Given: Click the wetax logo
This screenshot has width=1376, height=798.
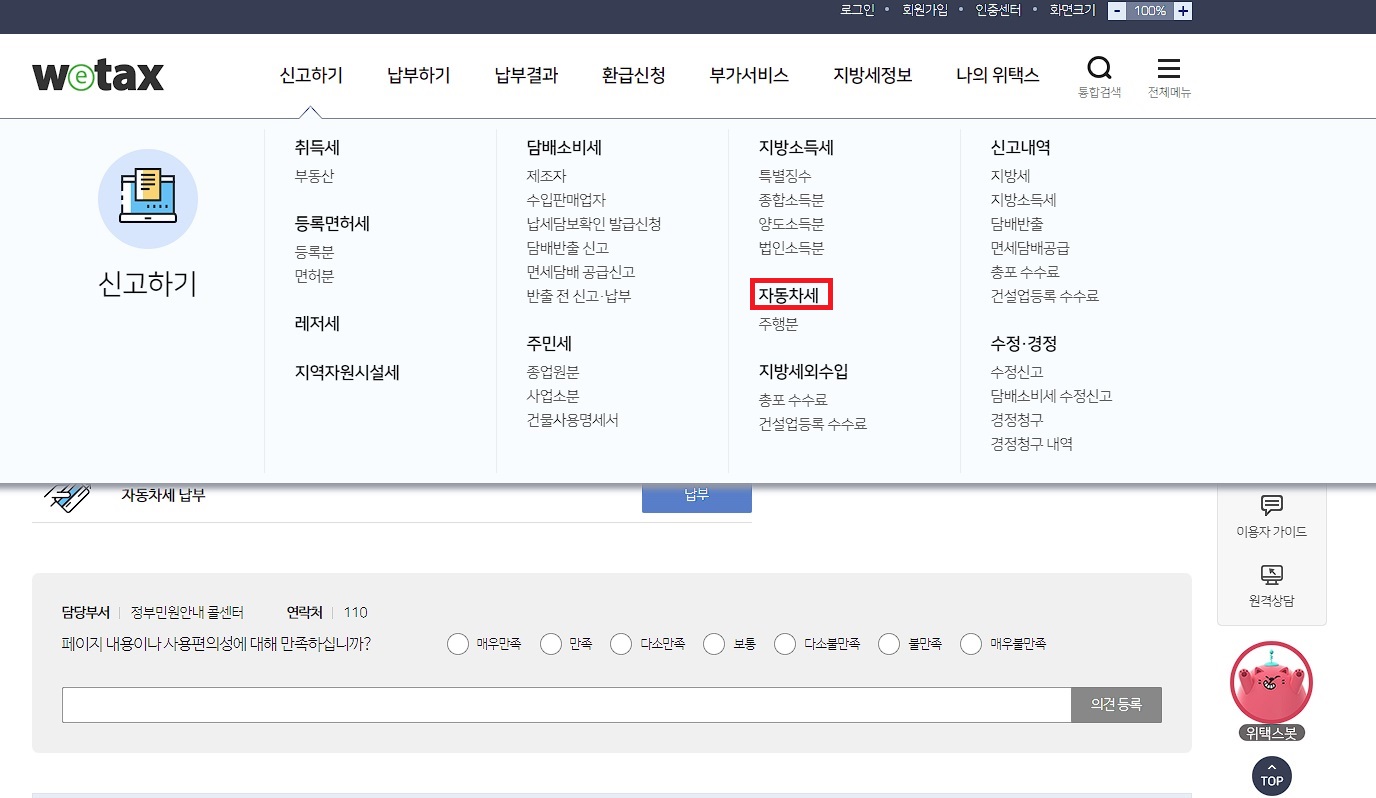Looking at the screenshot, I should tap(97, 75).
